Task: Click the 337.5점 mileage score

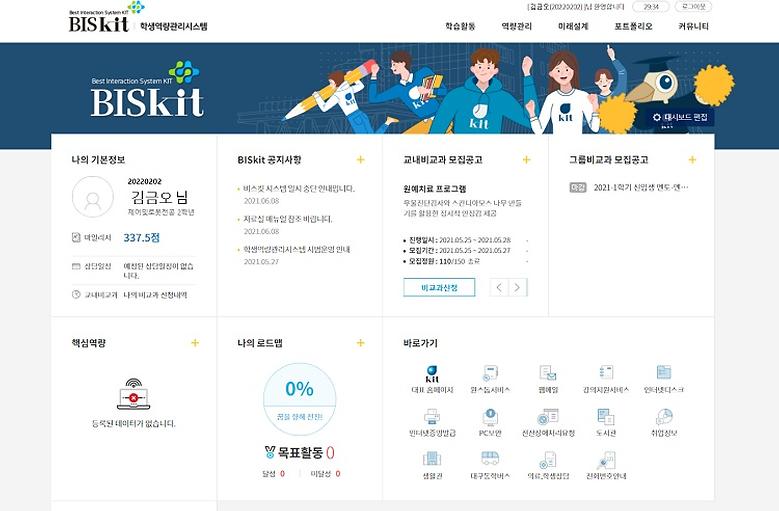Action: pyautogui.click(x=142, y=237)
